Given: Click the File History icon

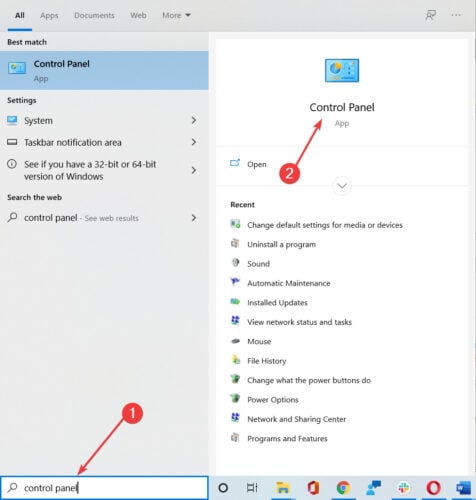Looking at the screenshot, I should (236, 360).
